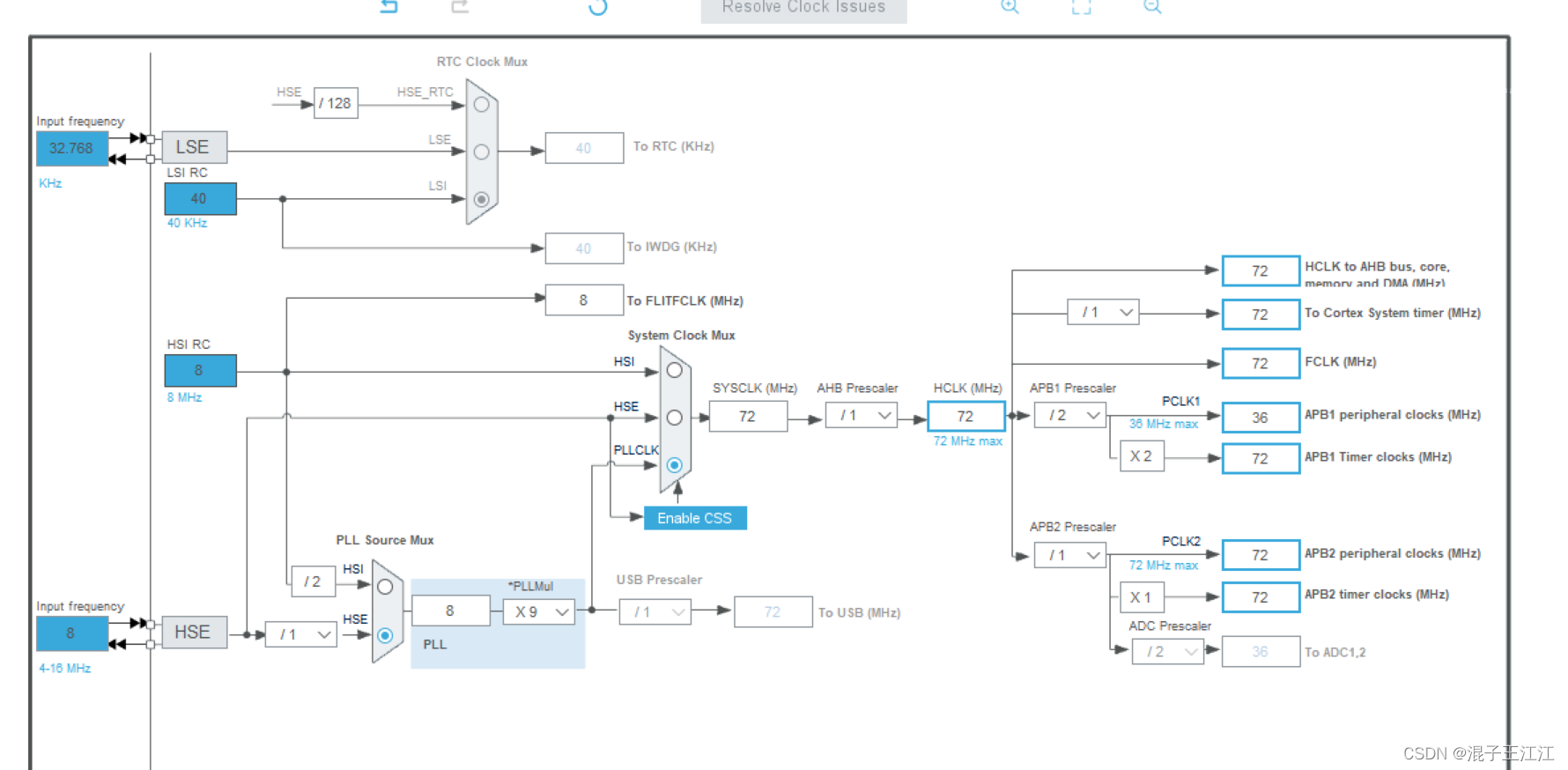The height and width of the screenshot is (770, 1568).
Task: Select PLLCLK on System Clock Mux
Action: (x=674, y=465)
